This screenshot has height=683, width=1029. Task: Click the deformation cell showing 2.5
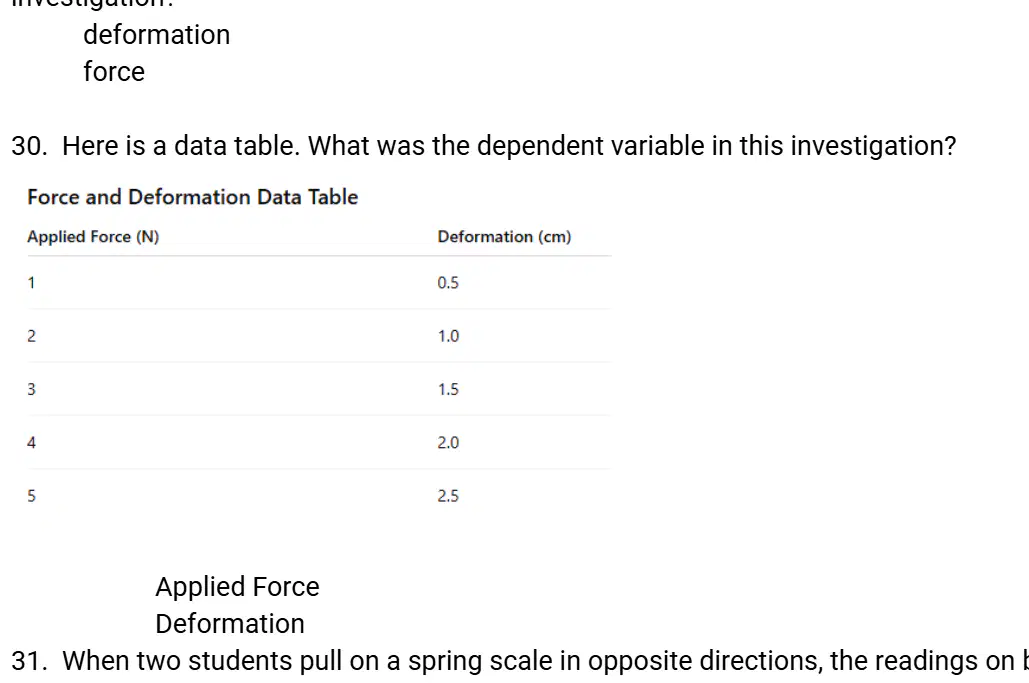pos(448,496)
